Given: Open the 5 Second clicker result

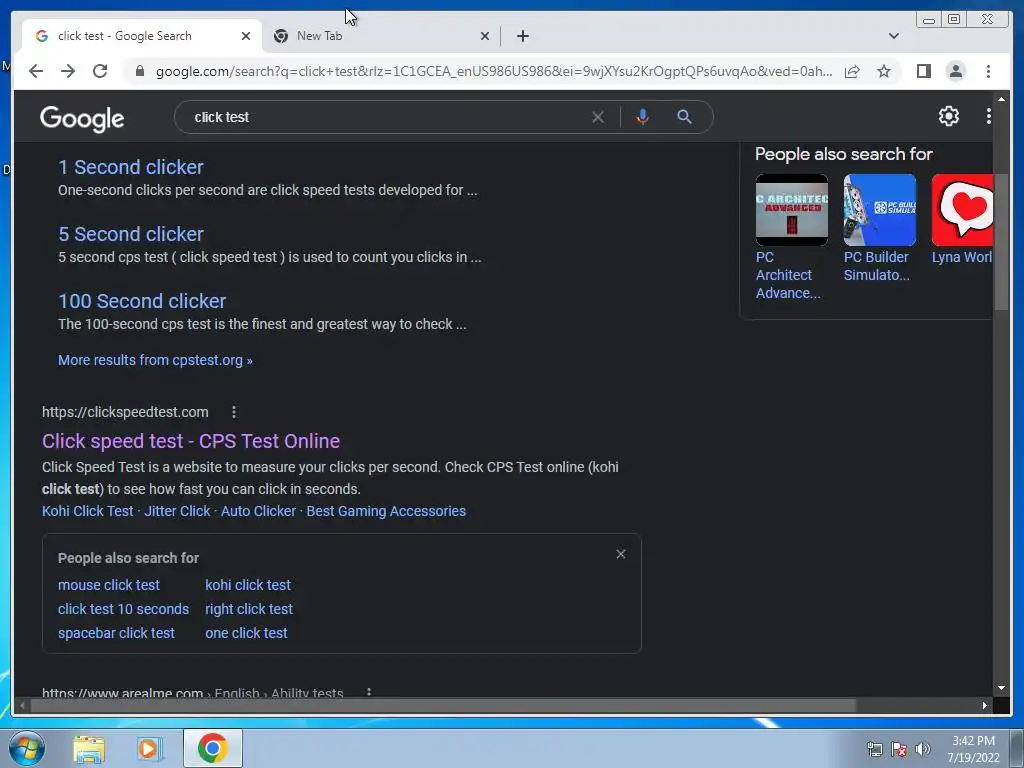Looking at the screenshot, I should click(131, 234).
